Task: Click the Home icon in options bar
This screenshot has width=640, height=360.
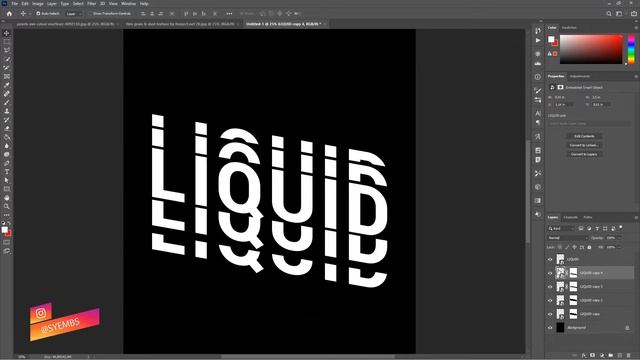Action: tap(9, 13)
